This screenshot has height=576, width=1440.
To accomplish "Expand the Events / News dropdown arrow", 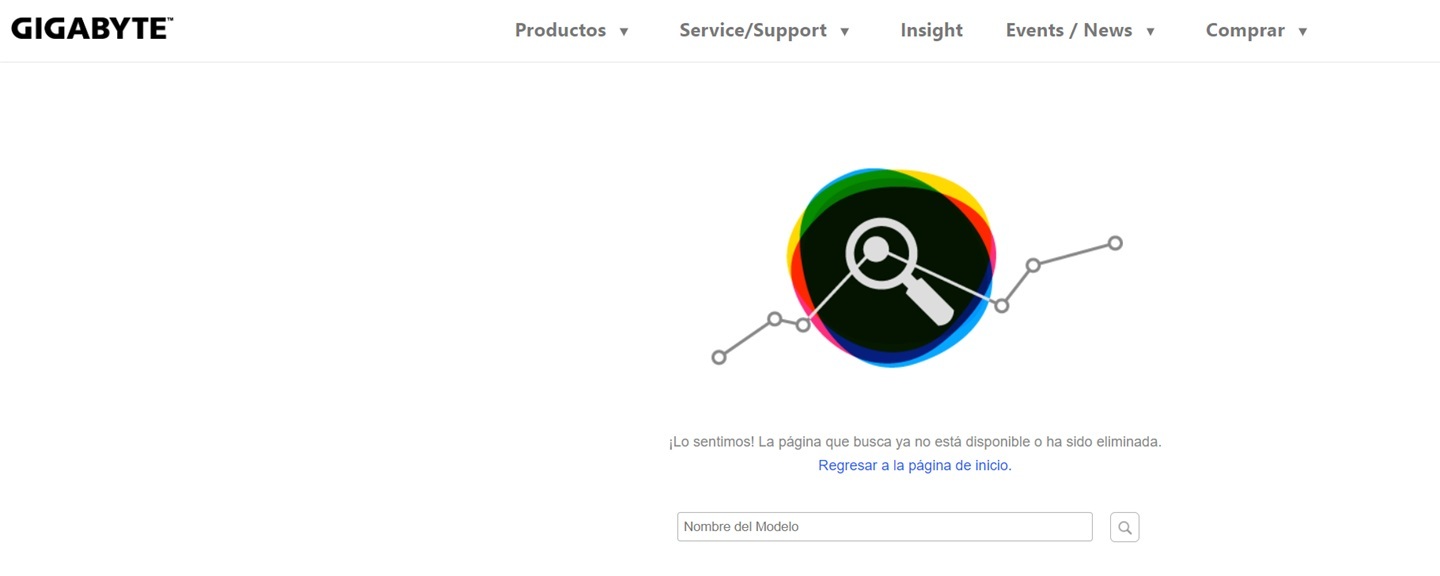I will (1150, 31).
